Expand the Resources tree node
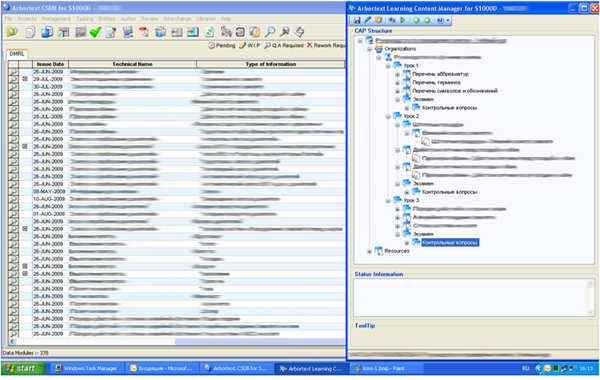Viewport: 600px width, 380px height. point(369,251)
